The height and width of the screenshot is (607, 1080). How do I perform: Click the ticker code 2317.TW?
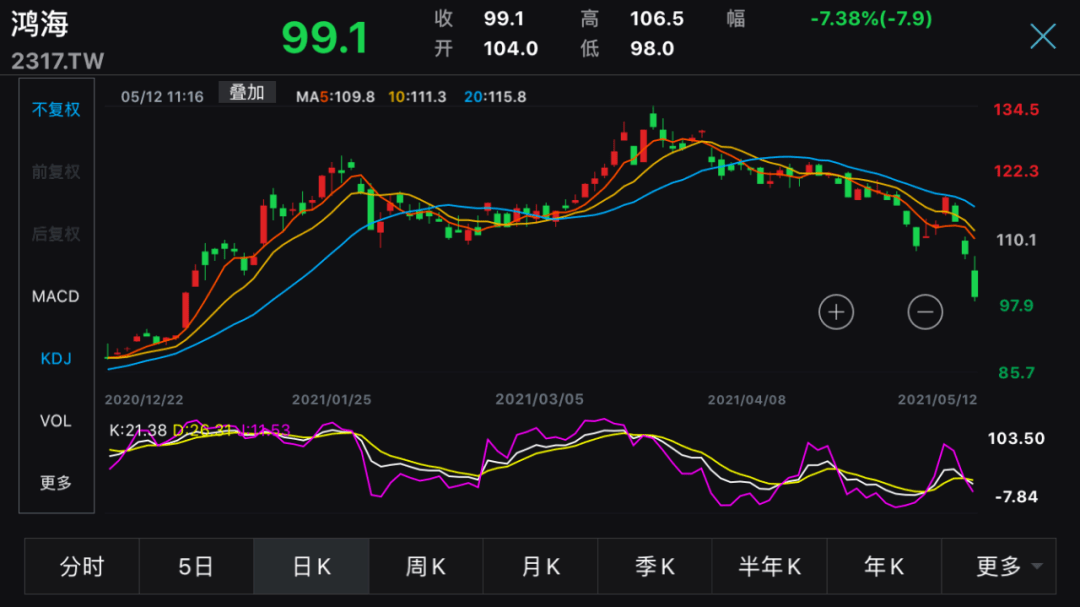pyautogui.click(x=57, y=61)
